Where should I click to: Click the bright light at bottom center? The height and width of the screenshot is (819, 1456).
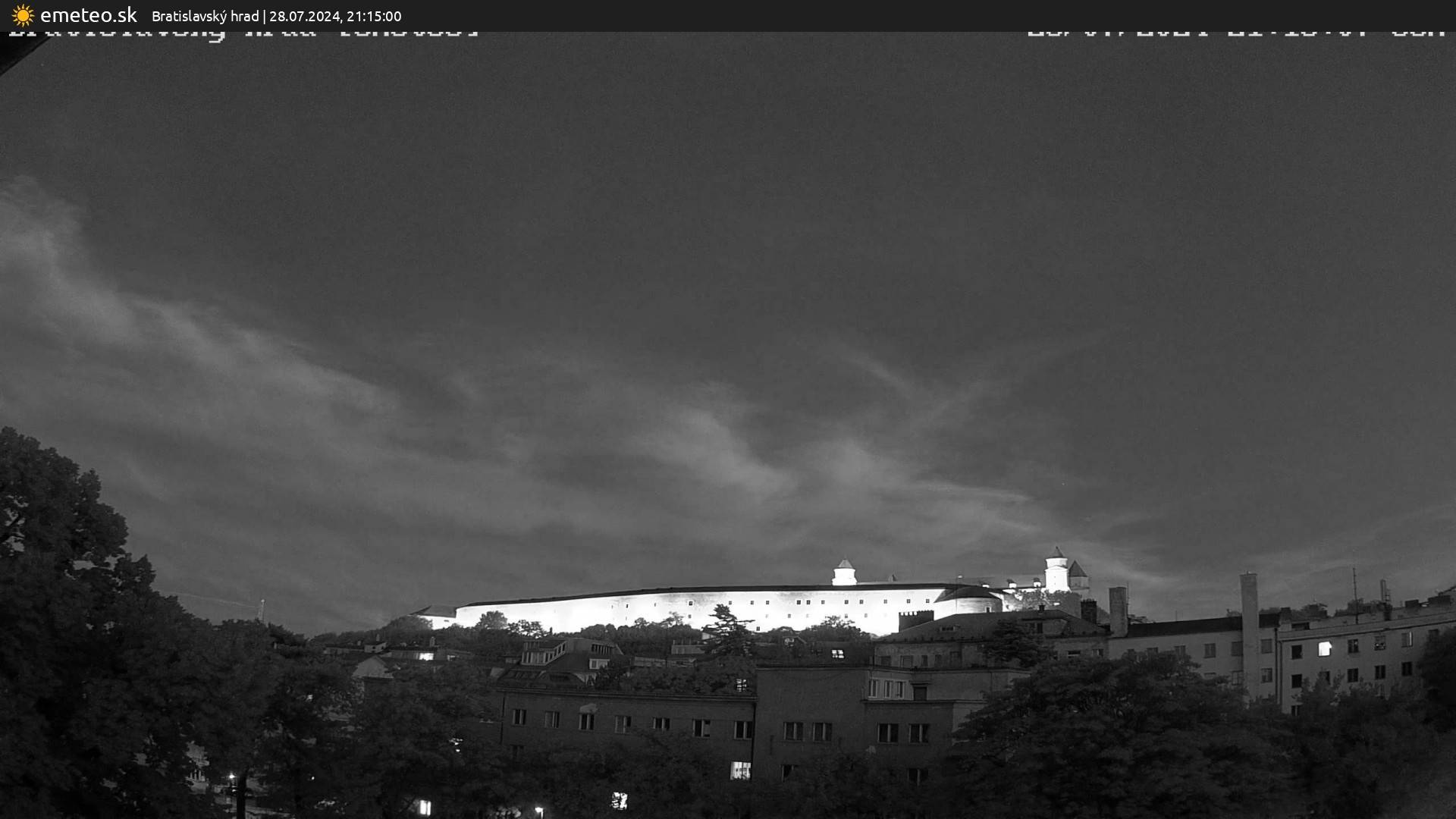[619, 800]
